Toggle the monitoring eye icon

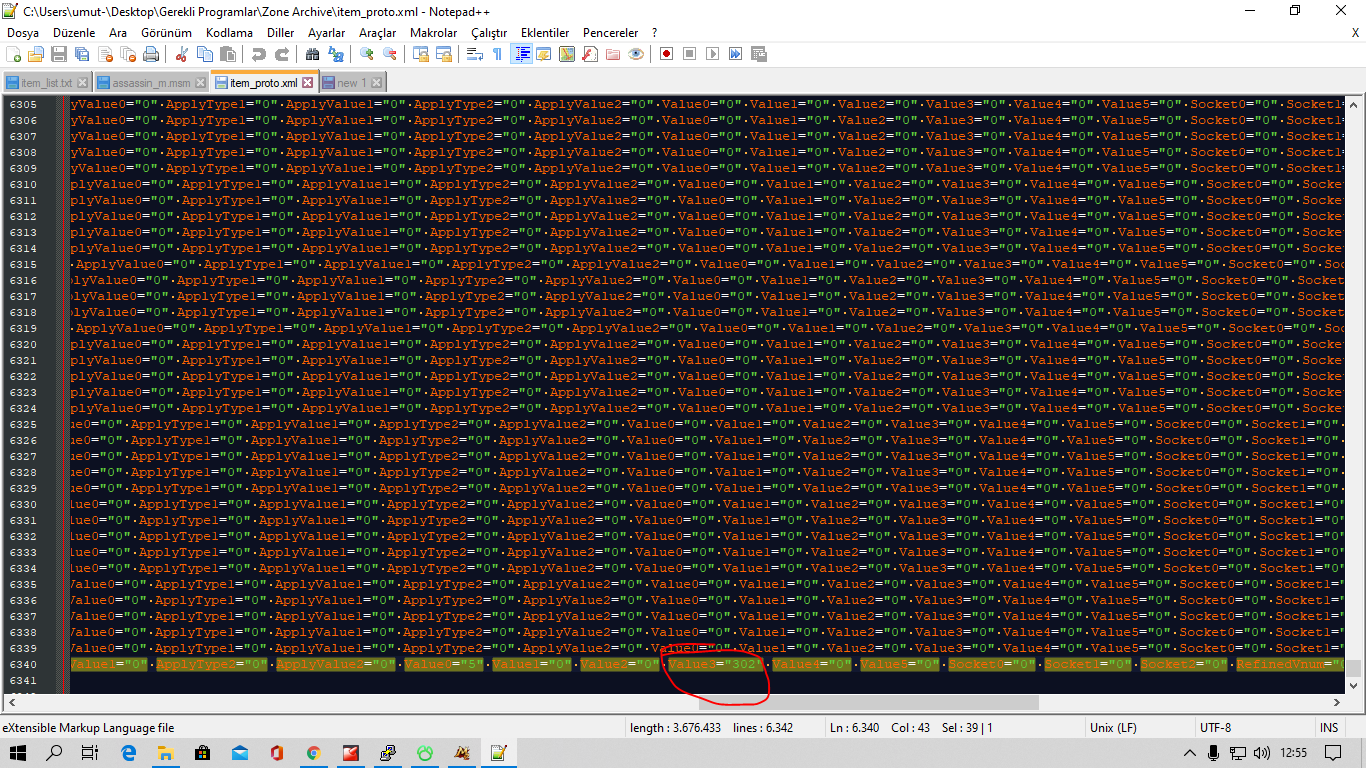coord(636,54)
